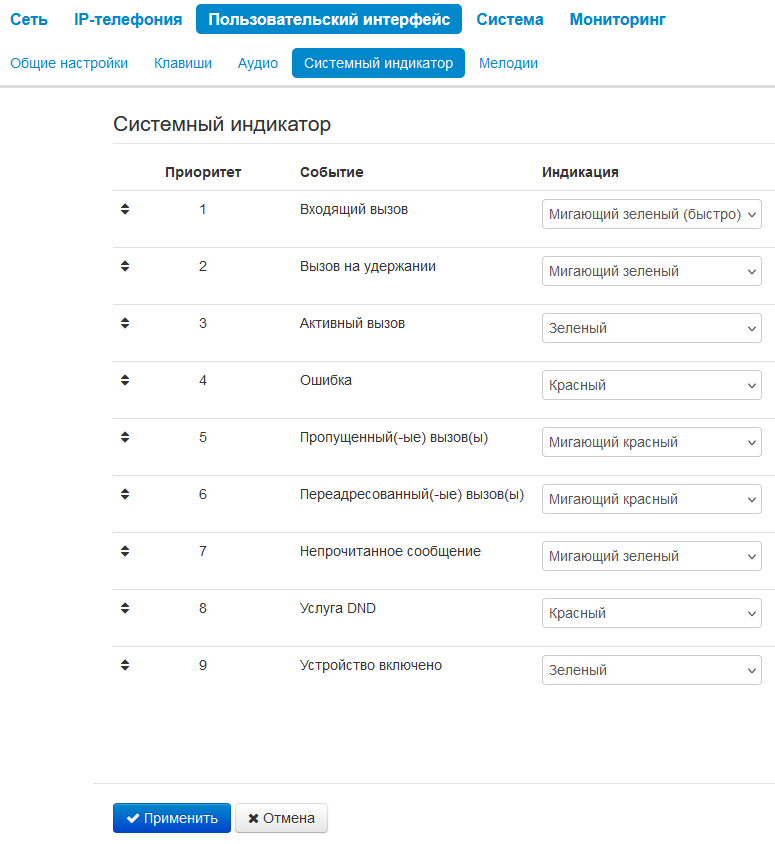Click the priority arrows for Услуга DND
Screen dimensions: 775x844
(x=125, y=608)
